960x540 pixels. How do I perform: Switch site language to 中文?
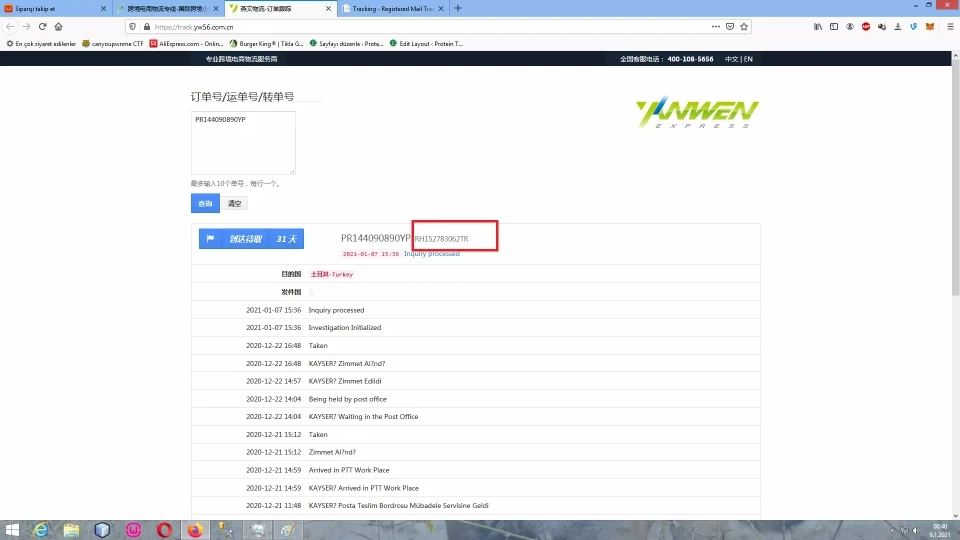pos(731,59)
